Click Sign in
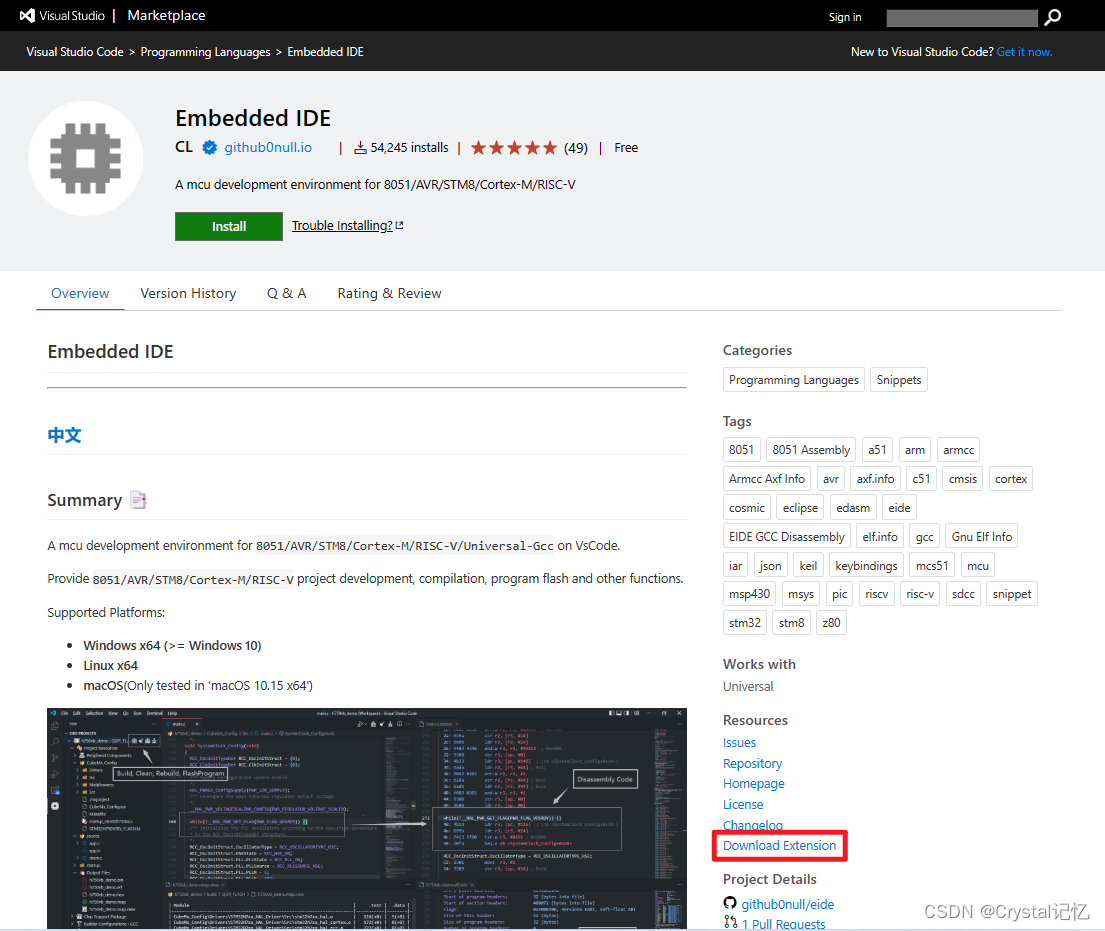 pyautogui.click(x=844, y=17)
